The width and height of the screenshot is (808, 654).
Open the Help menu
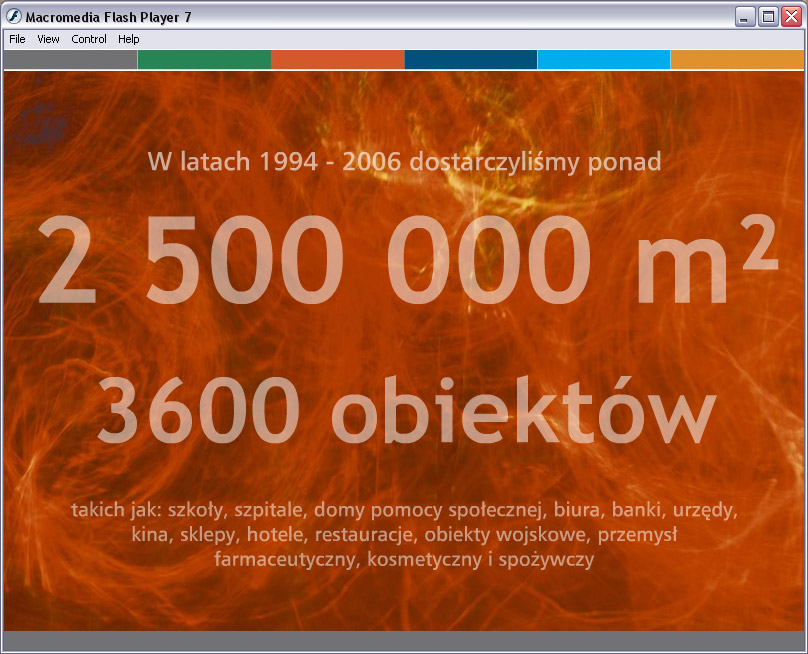pos(129,39)
